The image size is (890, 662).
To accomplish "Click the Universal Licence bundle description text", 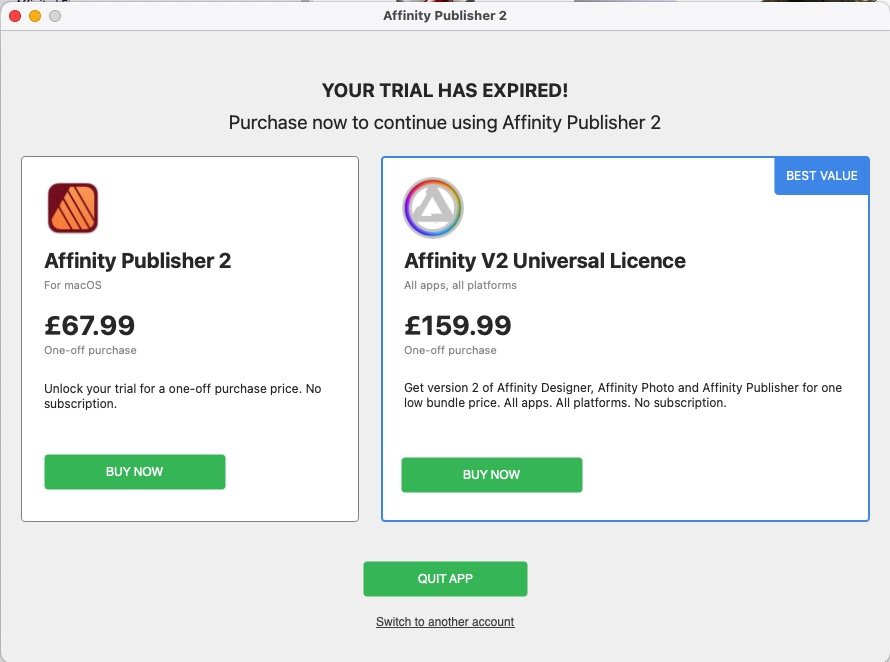I will [622, 395].
